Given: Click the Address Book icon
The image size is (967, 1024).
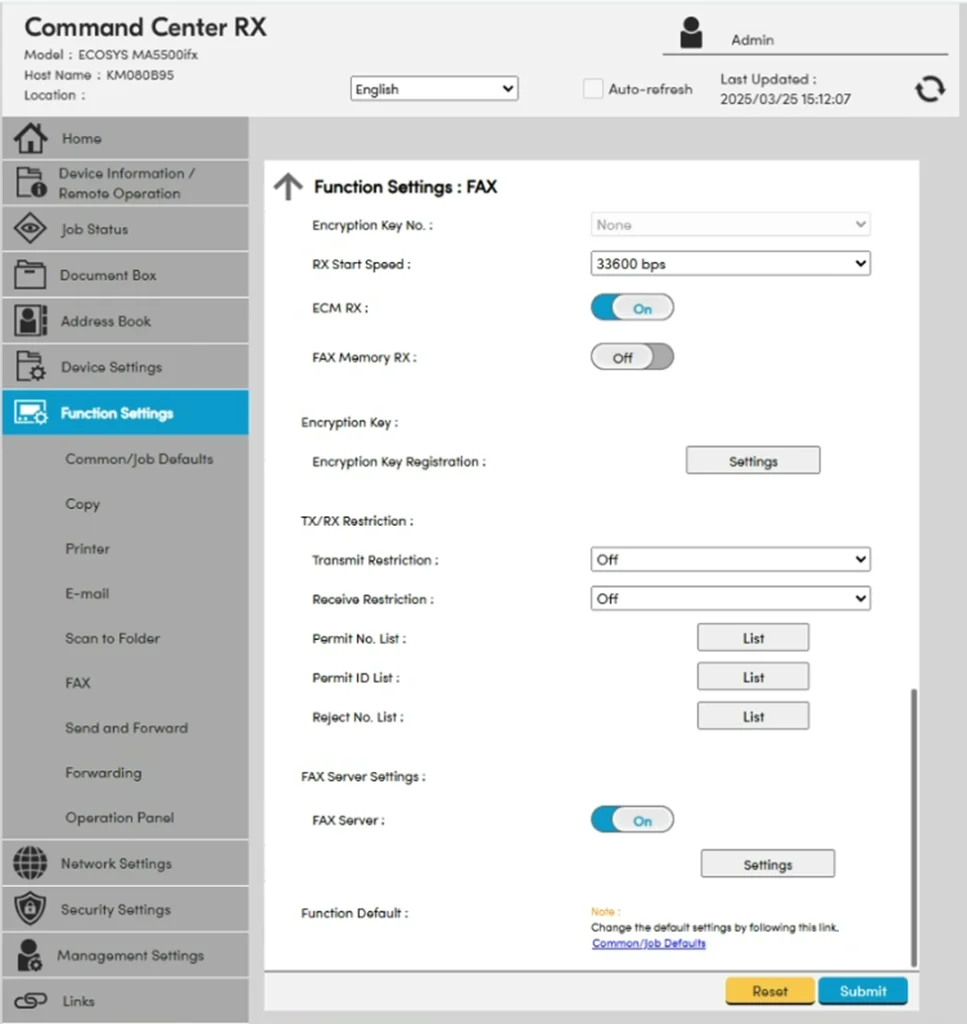Looking at the screenshot, I should coord(30,321).
